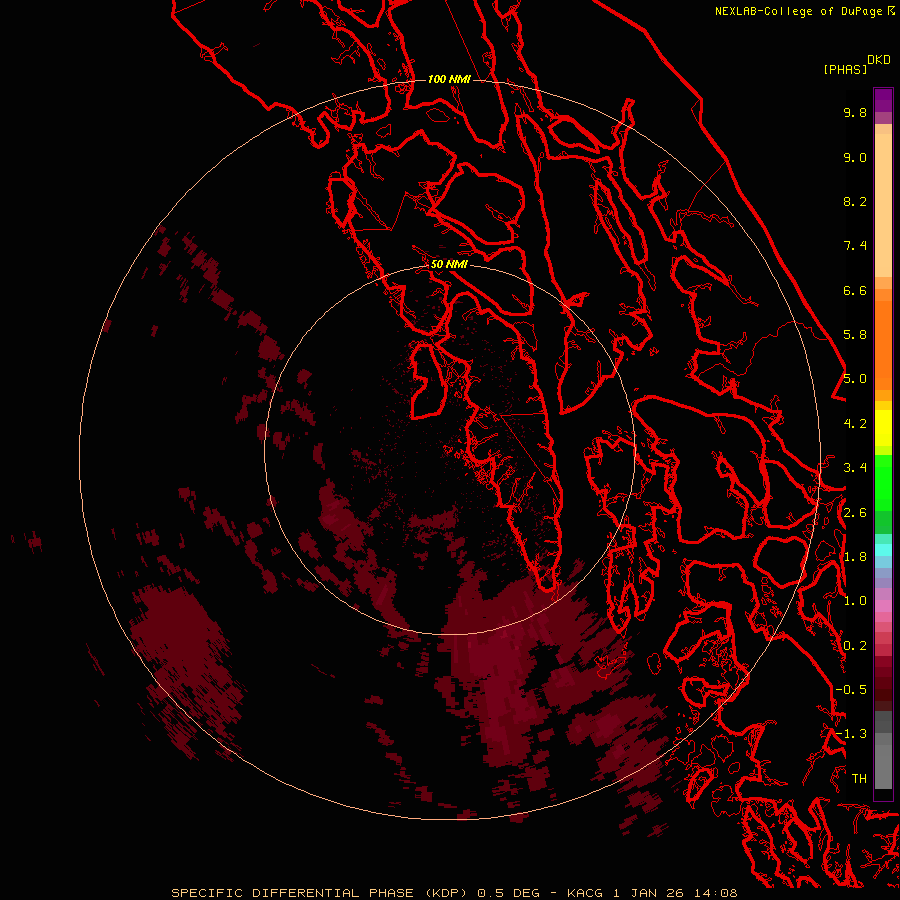
Task: Click the 0.2 scale value
Action: click(x=855, y=646)
